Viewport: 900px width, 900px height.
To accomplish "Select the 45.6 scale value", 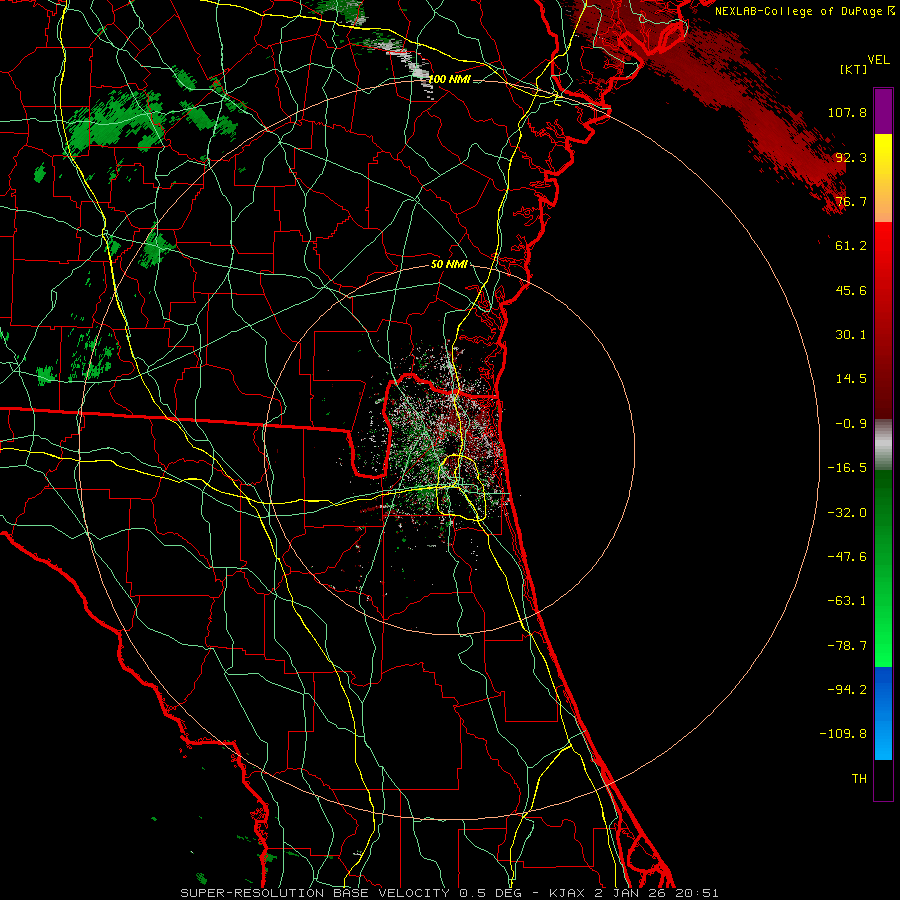I will [851, 290].
